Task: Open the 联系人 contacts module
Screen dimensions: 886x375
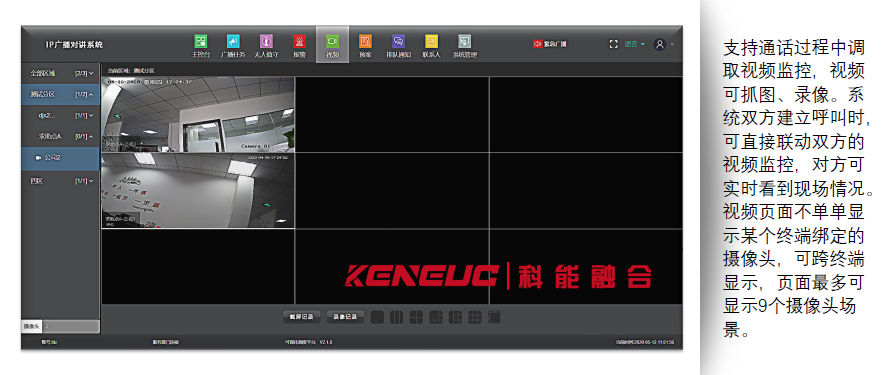Action: [x=431, y=45]
